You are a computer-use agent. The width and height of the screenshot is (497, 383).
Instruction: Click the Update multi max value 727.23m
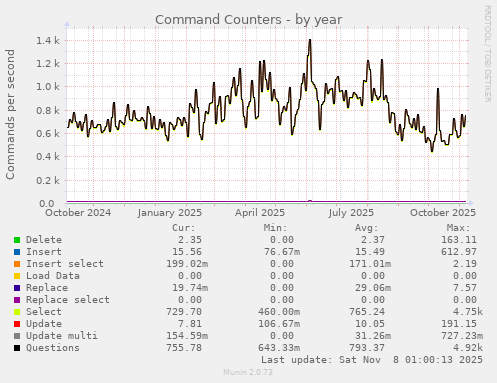click(462, 336)
